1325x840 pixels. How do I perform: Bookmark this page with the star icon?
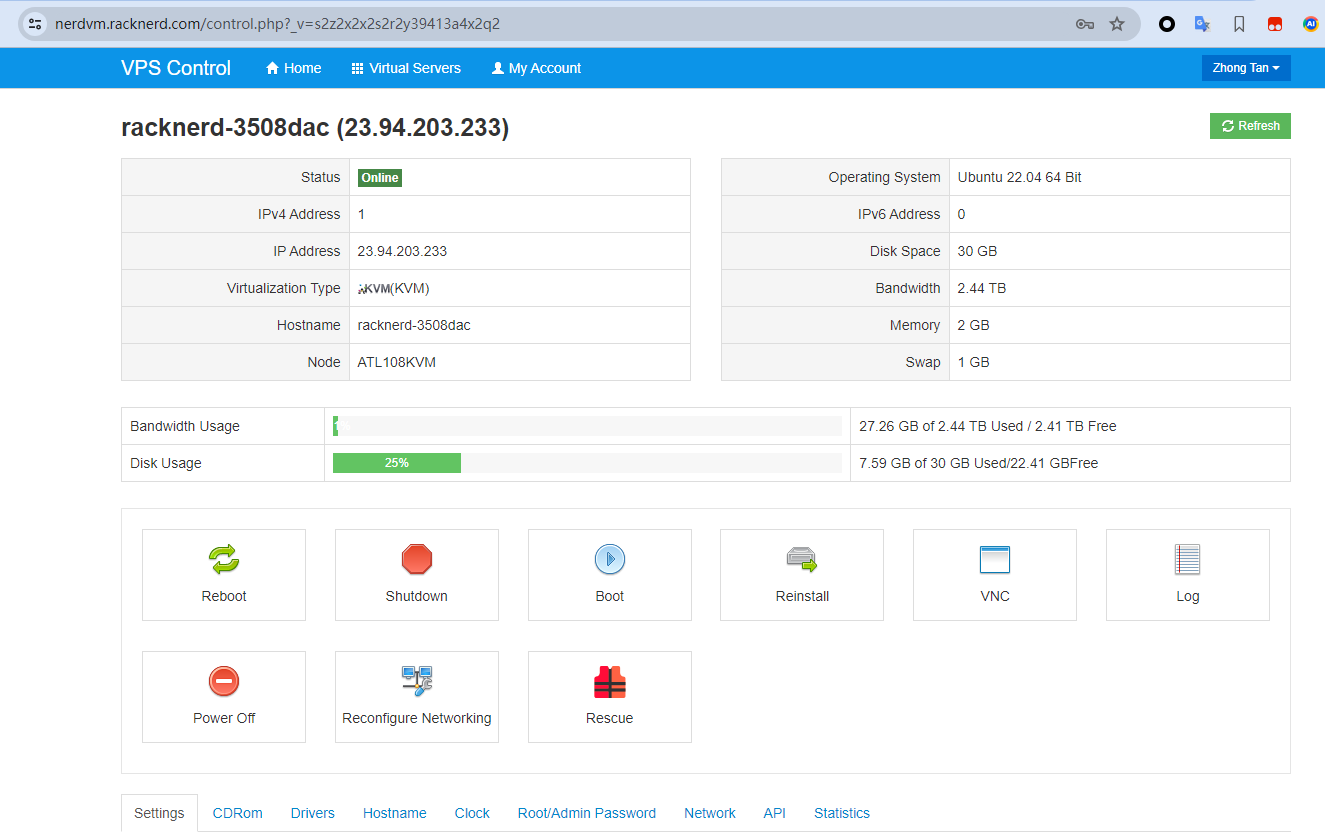click(x=1117, y=24)
